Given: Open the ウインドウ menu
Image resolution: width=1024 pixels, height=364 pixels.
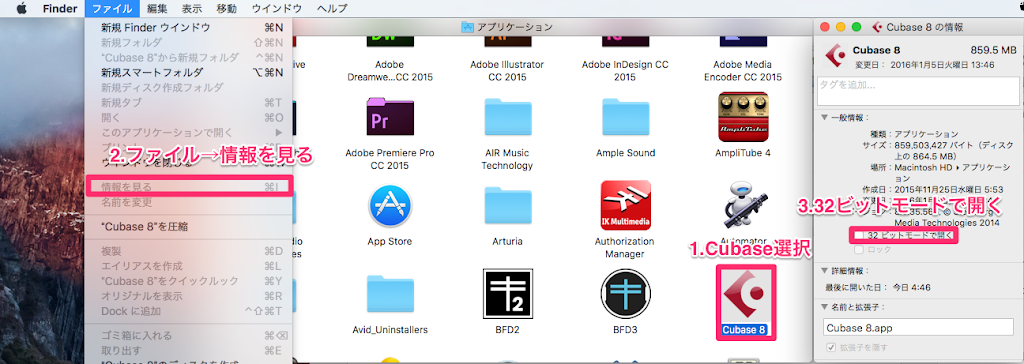Looking at the screenshot, I should point(277,8).
